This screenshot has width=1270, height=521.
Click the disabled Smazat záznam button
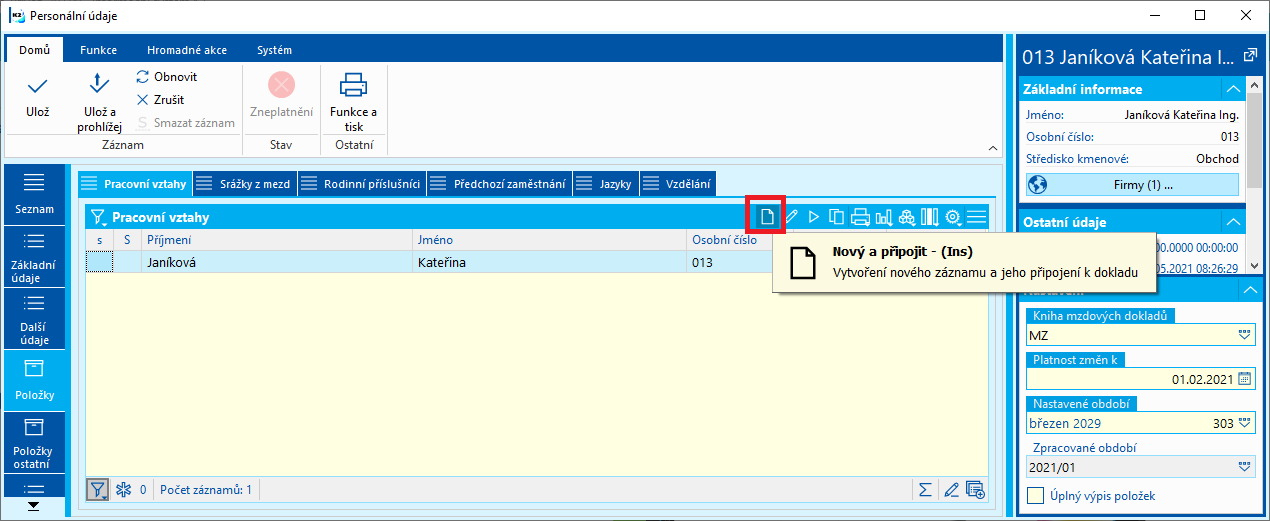click(186, 123)
